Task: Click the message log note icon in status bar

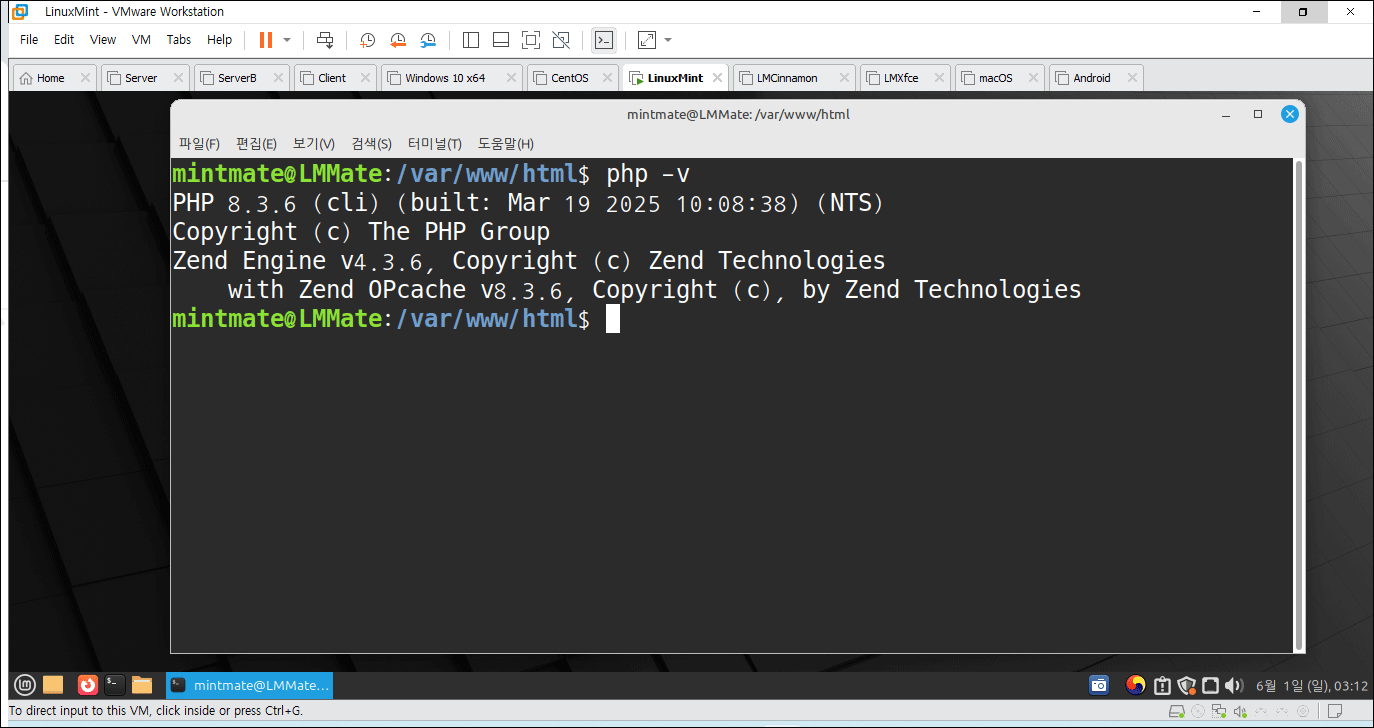Action: (x=1334, y=711)
